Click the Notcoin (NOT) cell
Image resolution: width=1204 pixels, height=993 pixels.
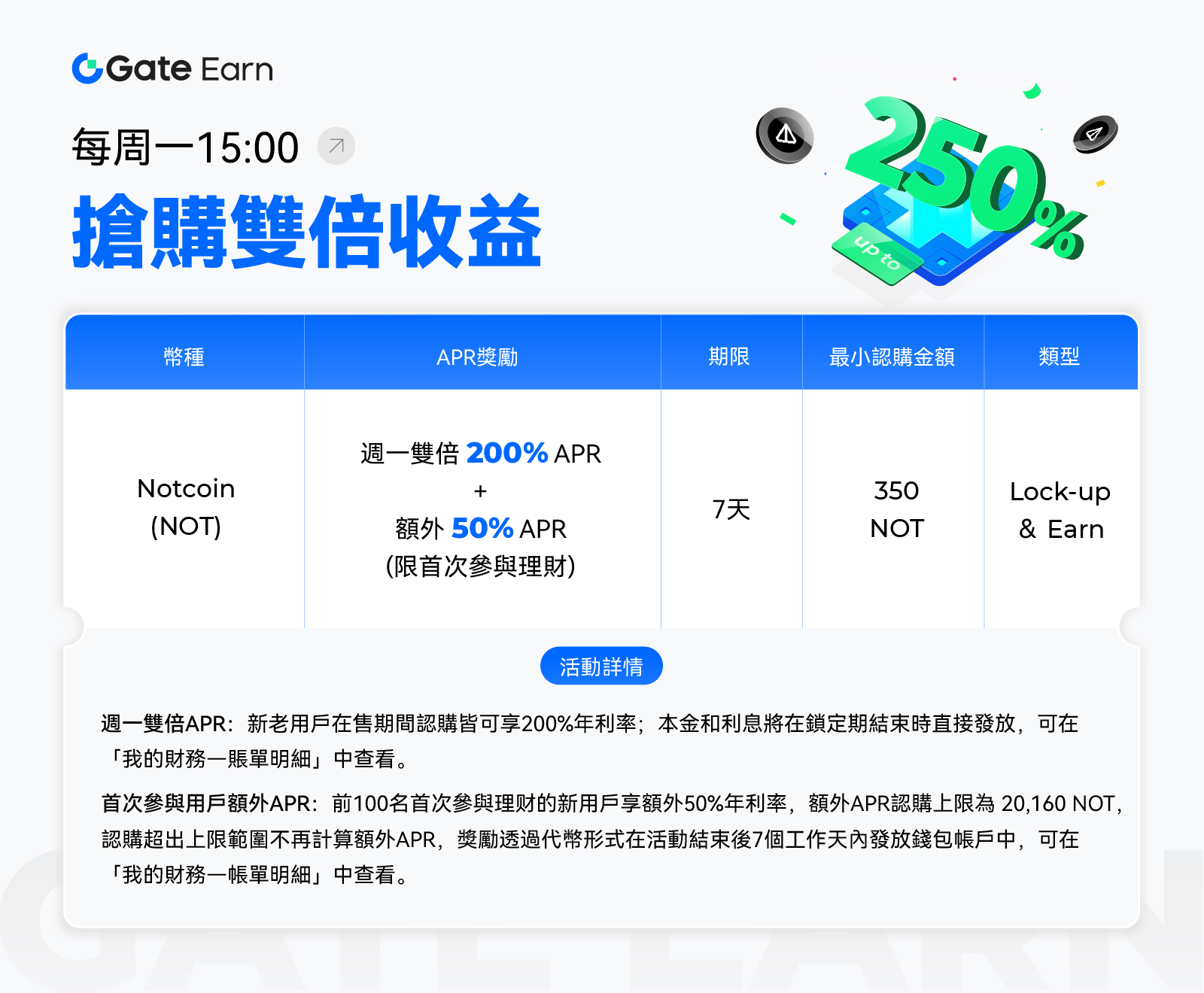(186, 508)
